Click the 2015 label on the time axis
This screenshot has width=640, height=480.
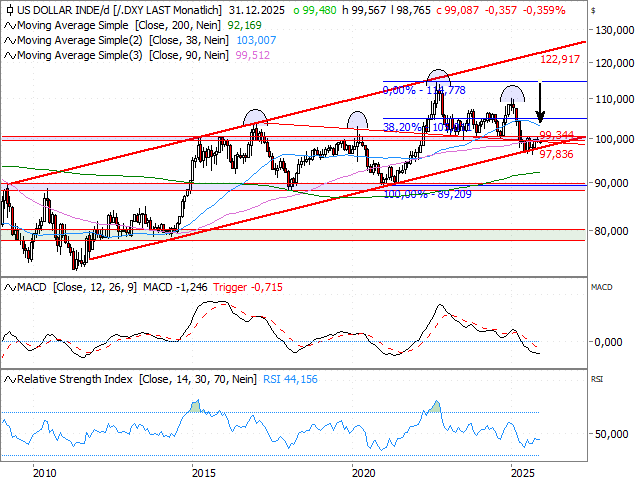pos(203,470)
